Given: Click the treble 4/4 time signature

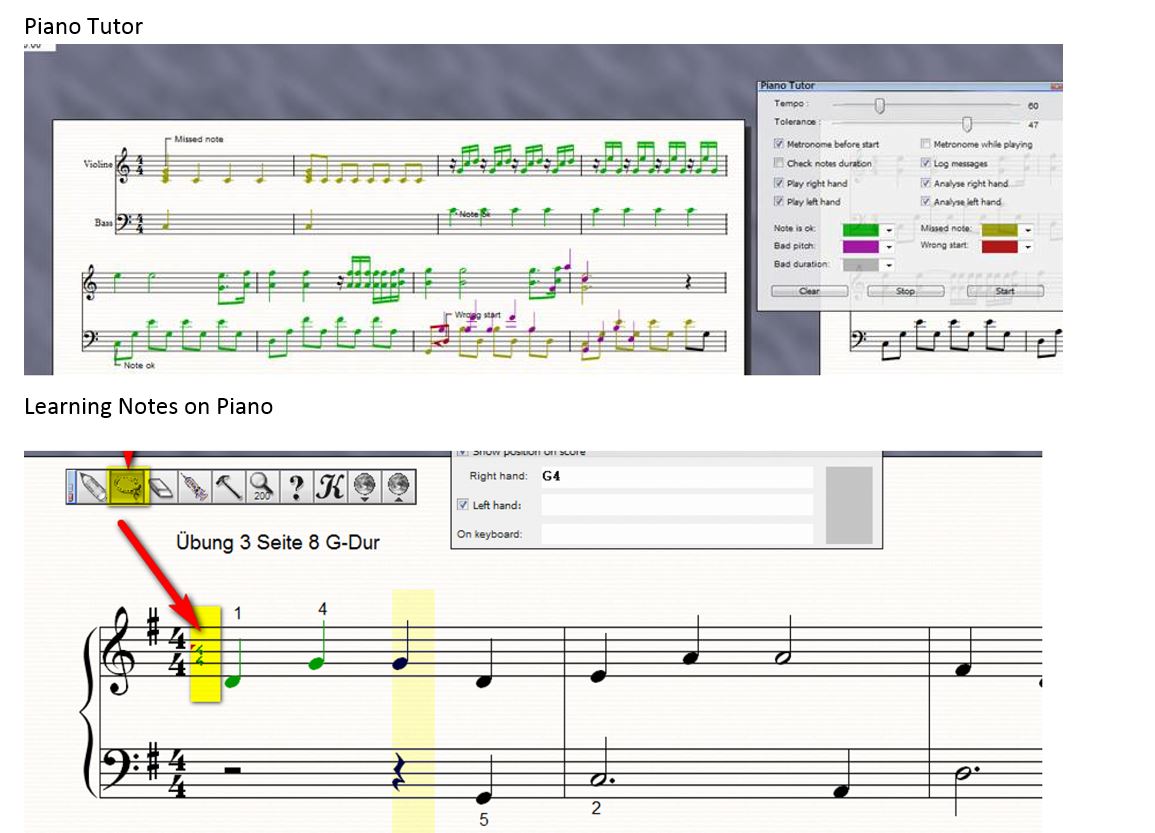Looking at the screenshot, I should tap(177, 653).
